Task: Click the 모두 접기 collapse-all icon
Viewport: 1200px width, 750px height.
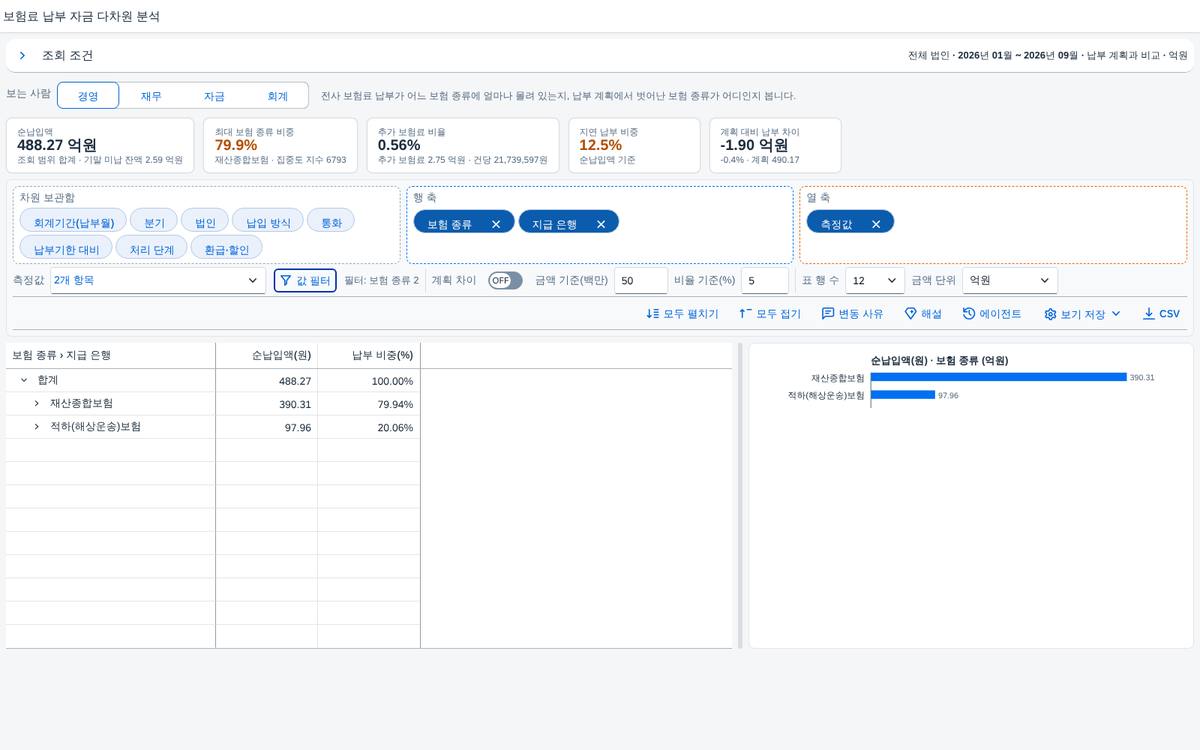Action: pyautogui.click(x=770, y=314)
